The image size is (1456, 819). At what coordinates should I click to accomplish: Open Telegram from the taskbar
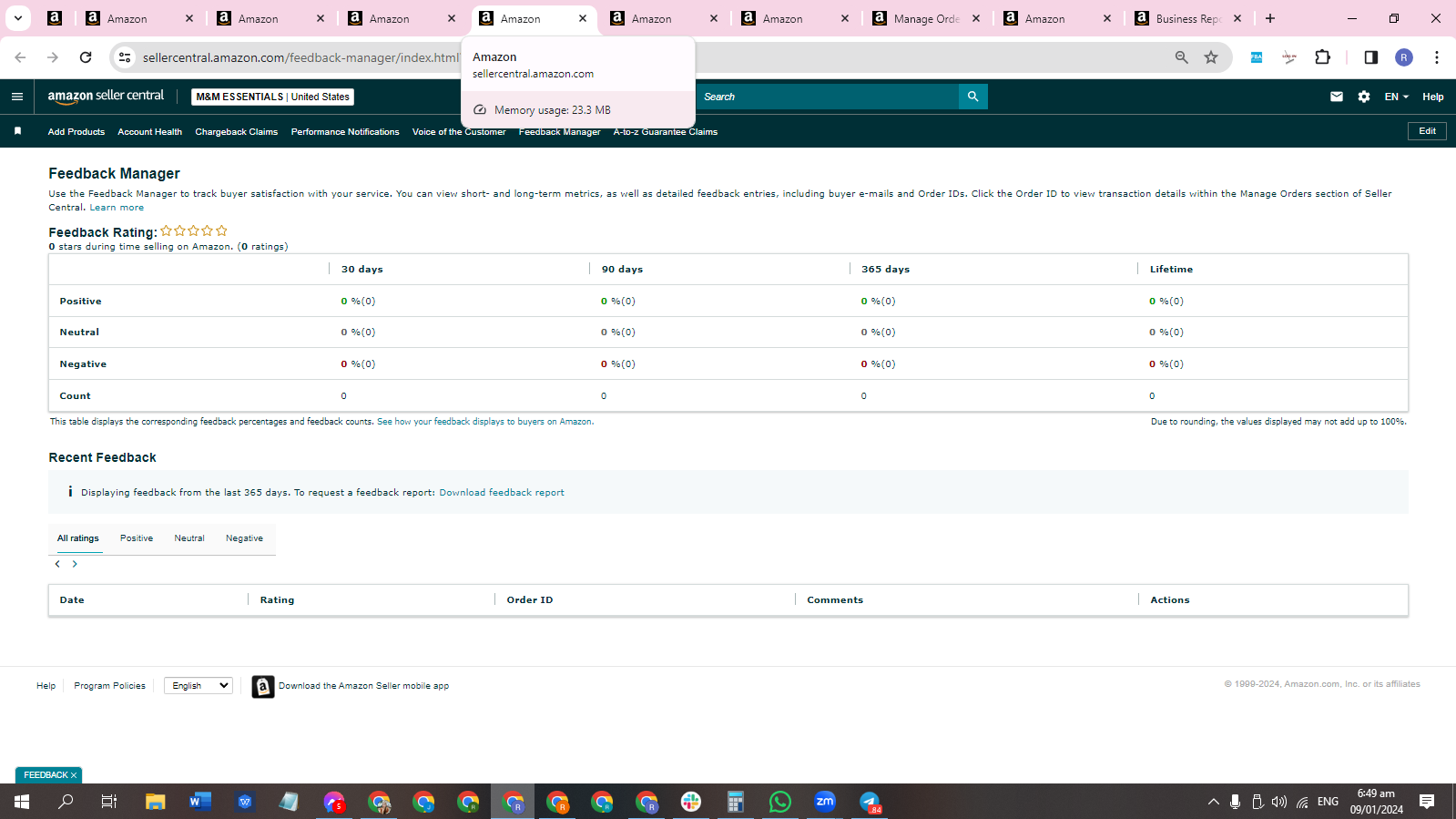[x=870, y=802]
